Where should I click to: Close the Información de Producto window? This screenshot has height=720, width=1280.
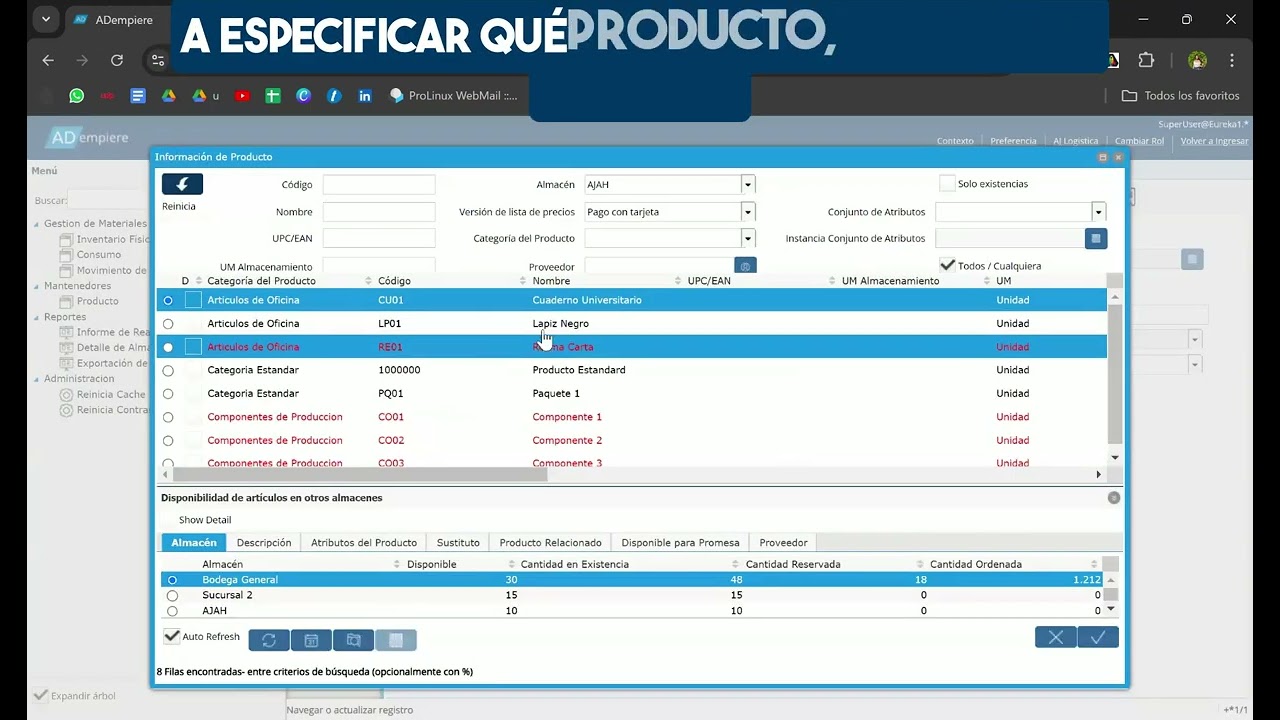tap(1118, 157)
